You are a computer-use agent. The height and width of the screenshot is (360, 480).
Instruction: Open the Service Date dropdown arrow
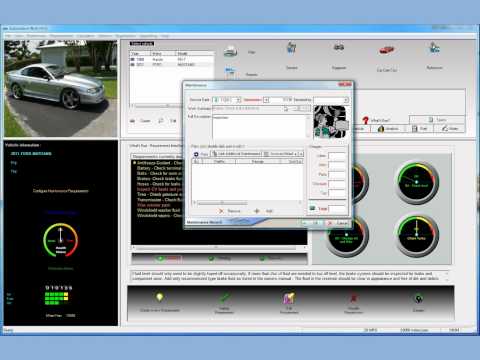238,100
